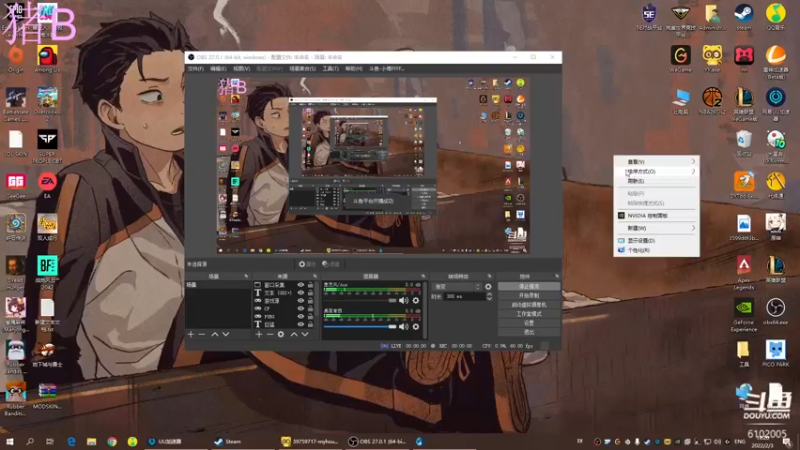The width and height of the screenshot is (800, 450).
Task: Choose 显示设置(D) in the context menu
Action: point(657,240)
